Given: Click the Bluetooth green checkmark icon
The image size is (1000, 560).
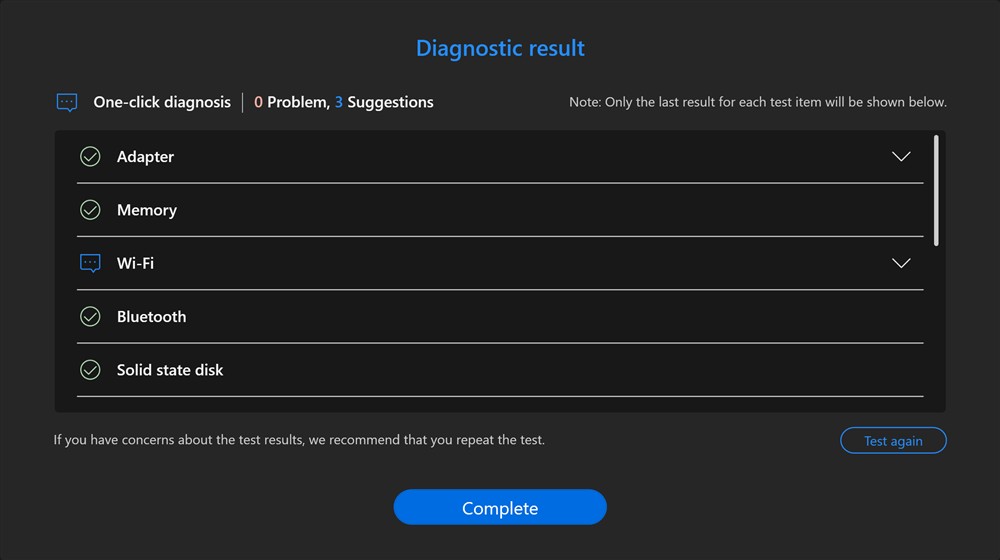Looking at the screenshot, I should tap(90, 316).
